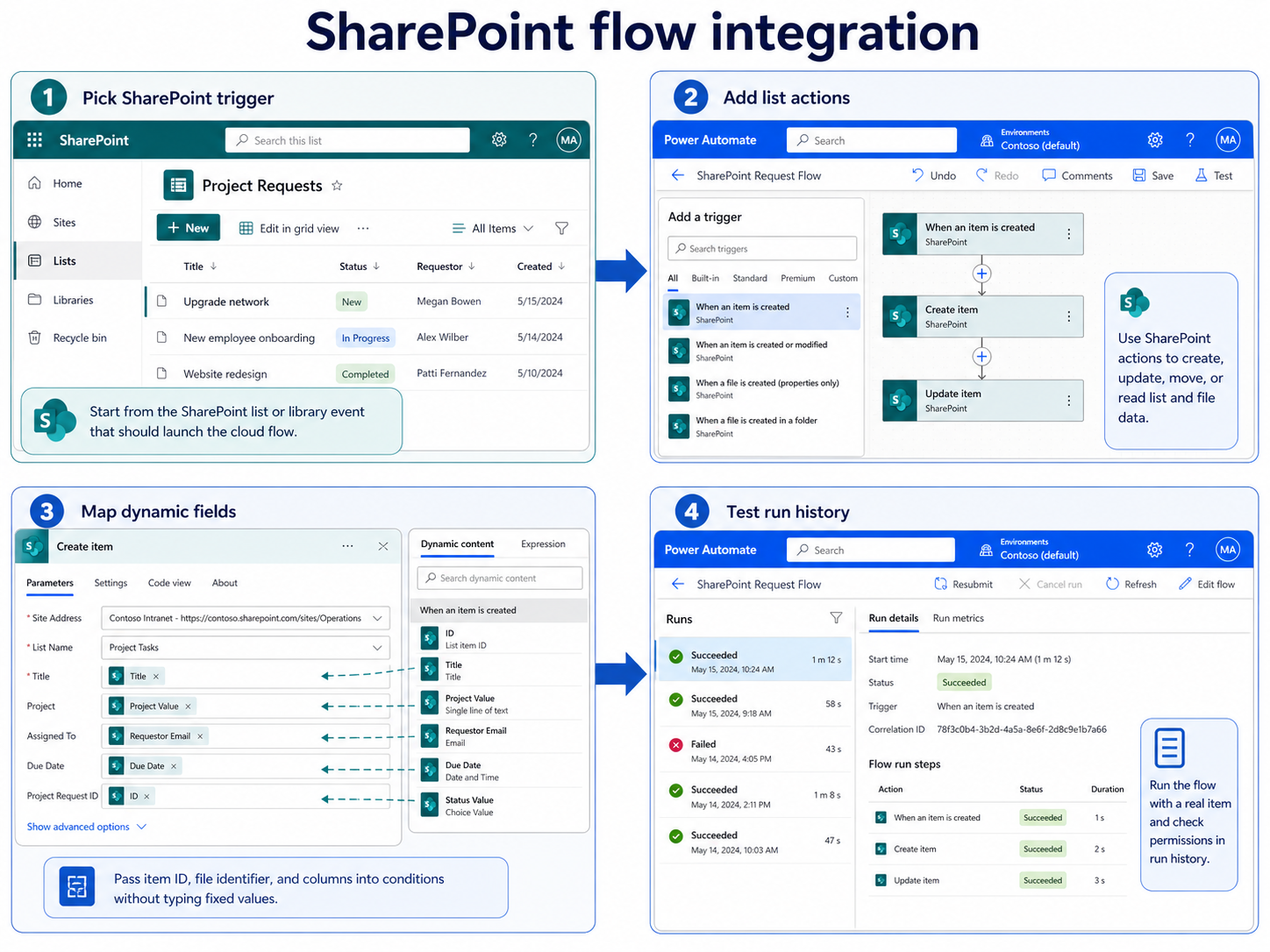
Task: Expand the List Name Project Tasks dropdown
Action: (378, 648)
